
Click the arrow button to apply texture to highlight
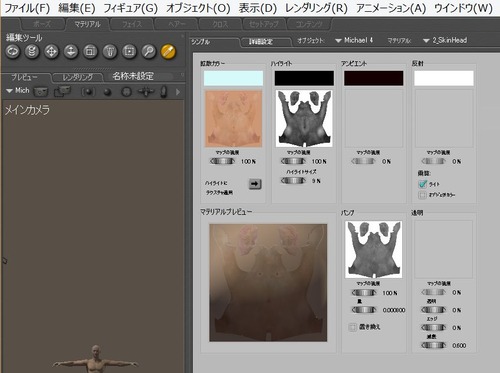255,184
